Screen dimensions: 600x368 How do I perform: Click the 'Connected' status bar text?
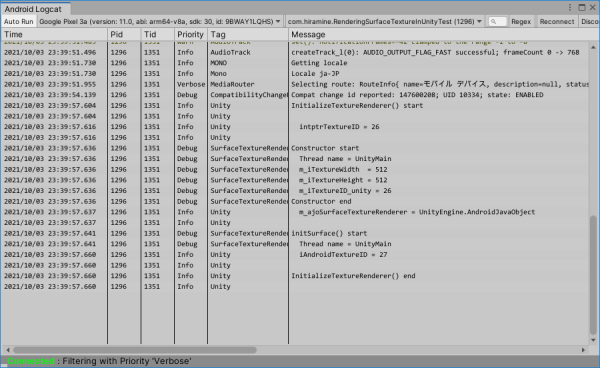[31, 361]
